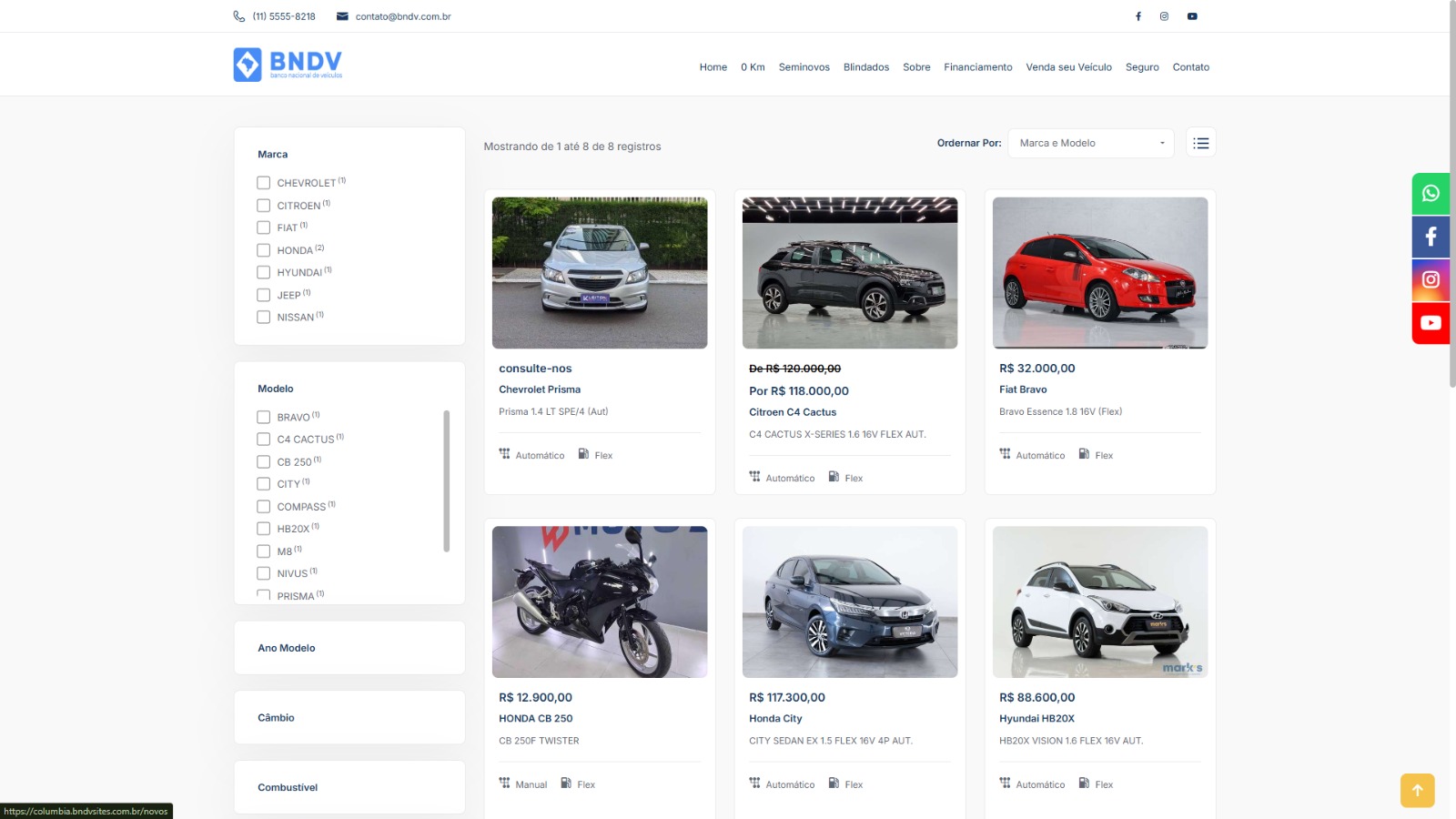Check the COMPASS model filter

pyautogui.click(x=264, y=507)
